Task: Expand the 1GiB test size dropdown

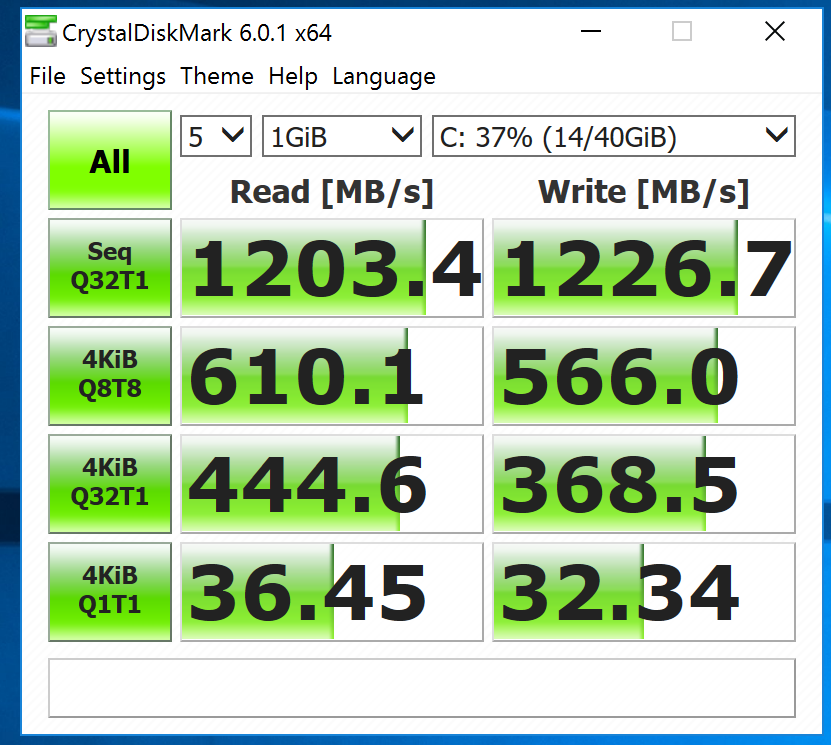Action: tap(342, 136)
